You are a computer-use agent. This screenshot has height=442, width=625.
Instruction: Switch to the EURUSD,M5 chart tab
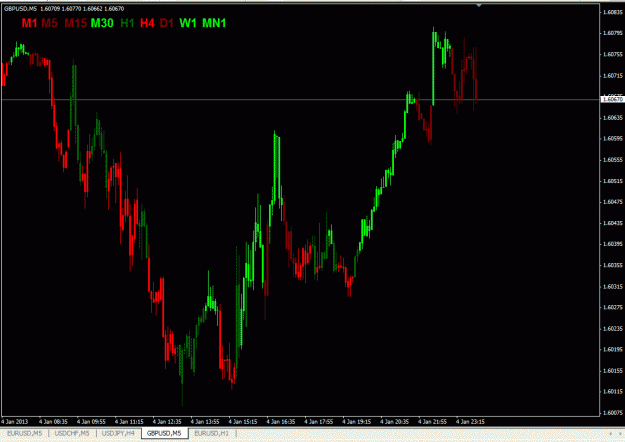pos(24,433)
